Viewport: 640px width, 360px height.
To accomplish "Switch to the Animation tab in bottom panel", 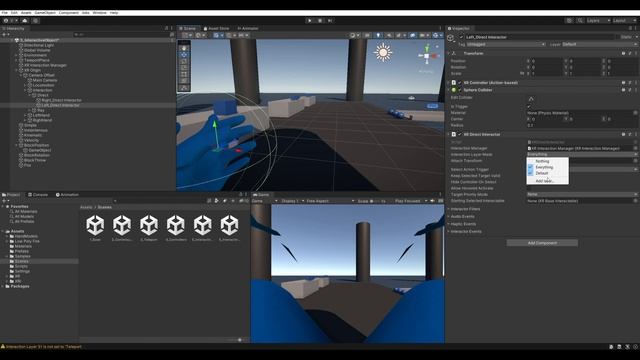I will tap(67, 195).
